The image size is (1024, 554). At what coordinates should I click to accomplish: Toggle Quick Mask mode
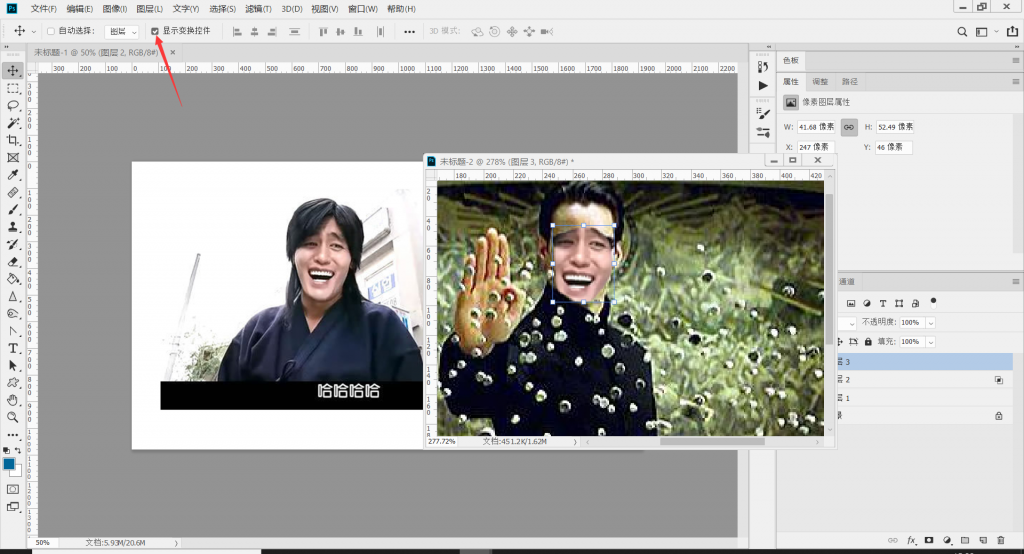click(13, 489)
